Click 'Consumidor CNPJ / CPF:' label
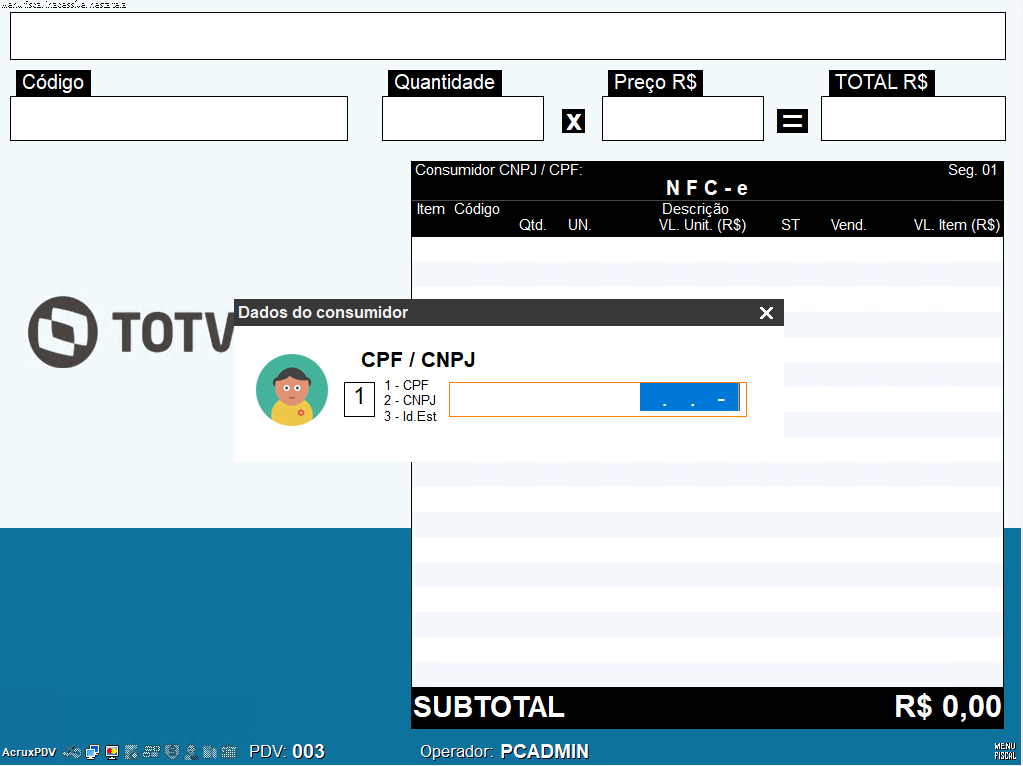The width and height of the screenshot is (1023, 766). click(498, 170)
